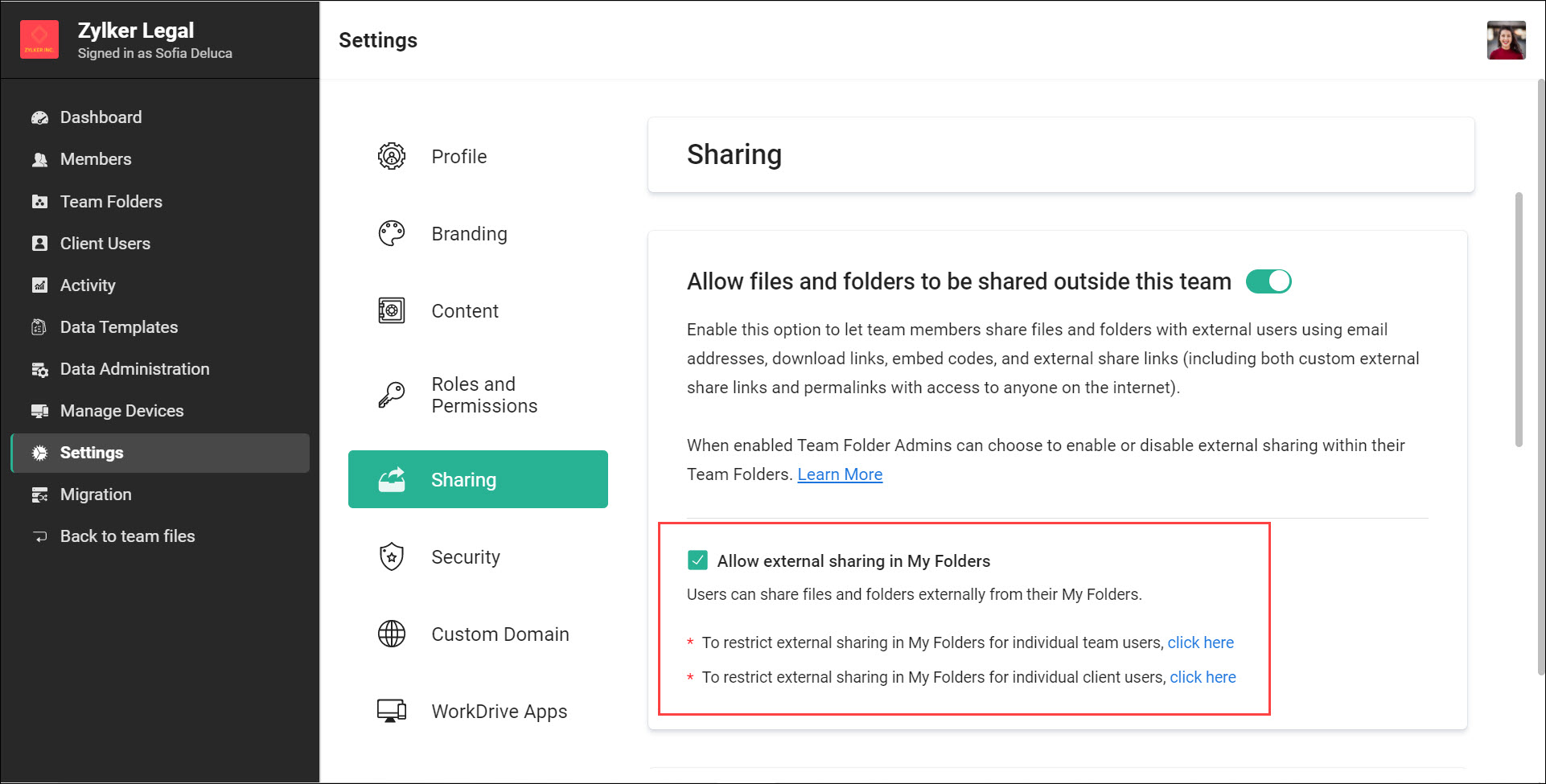
Task: Click the Manage Devices icon
Action: point(39,410)
